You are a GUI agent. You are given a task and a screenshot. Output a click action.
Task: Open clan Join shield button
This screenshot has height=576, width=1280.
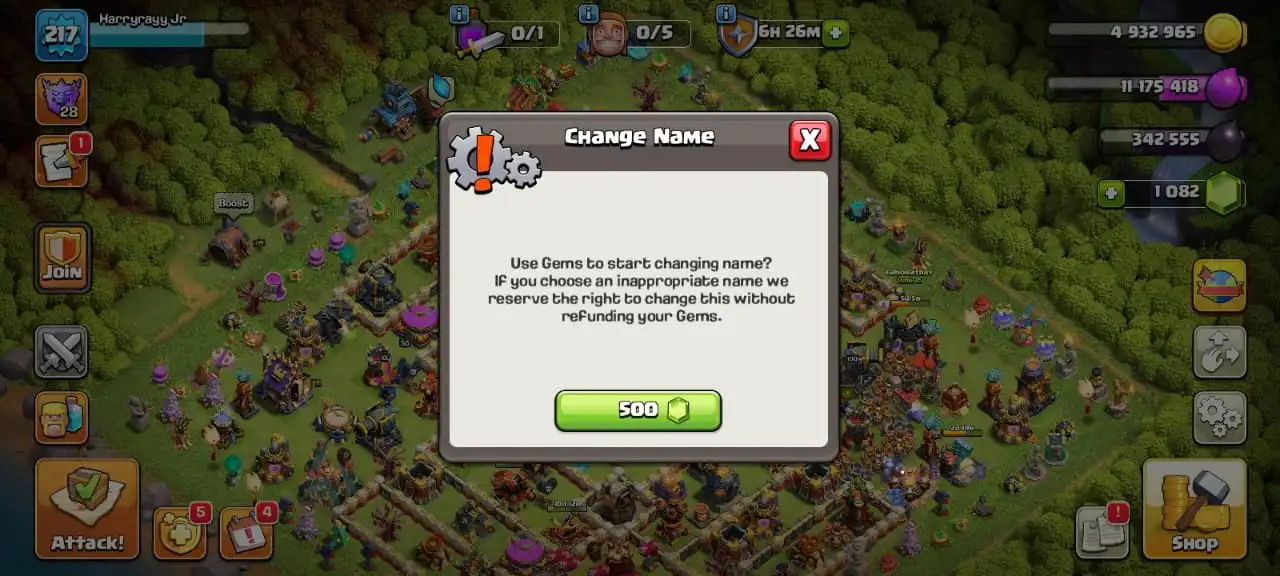(62, 258)
